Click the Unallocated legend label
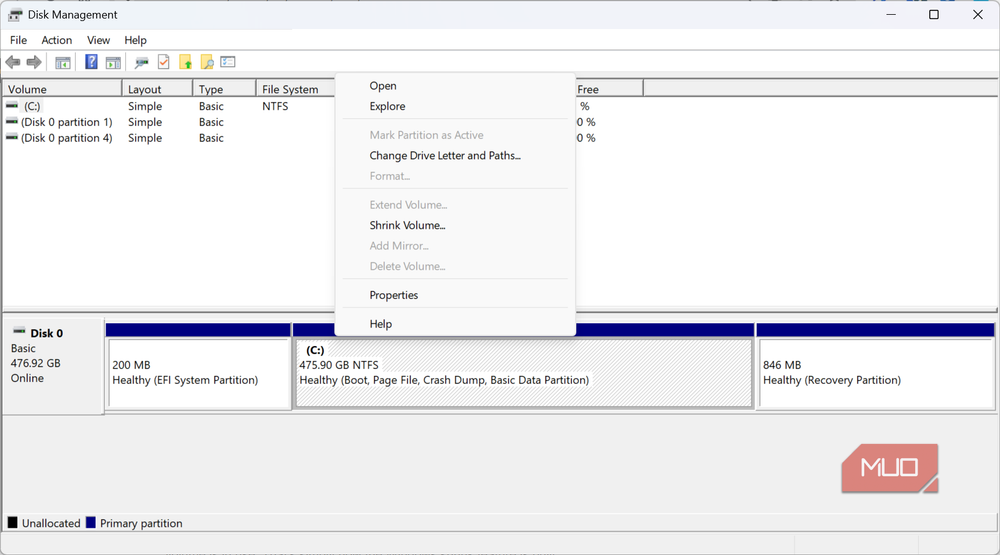Screen dimensions: 1000x555 51,523
